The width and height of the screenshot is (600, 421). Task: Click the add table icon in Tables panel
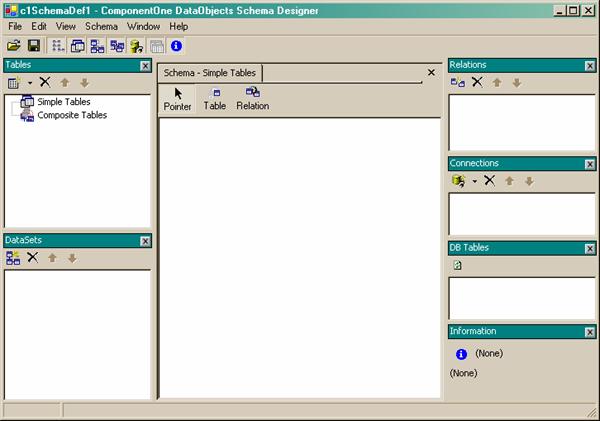pyautogui.click(x=14, y=83)
